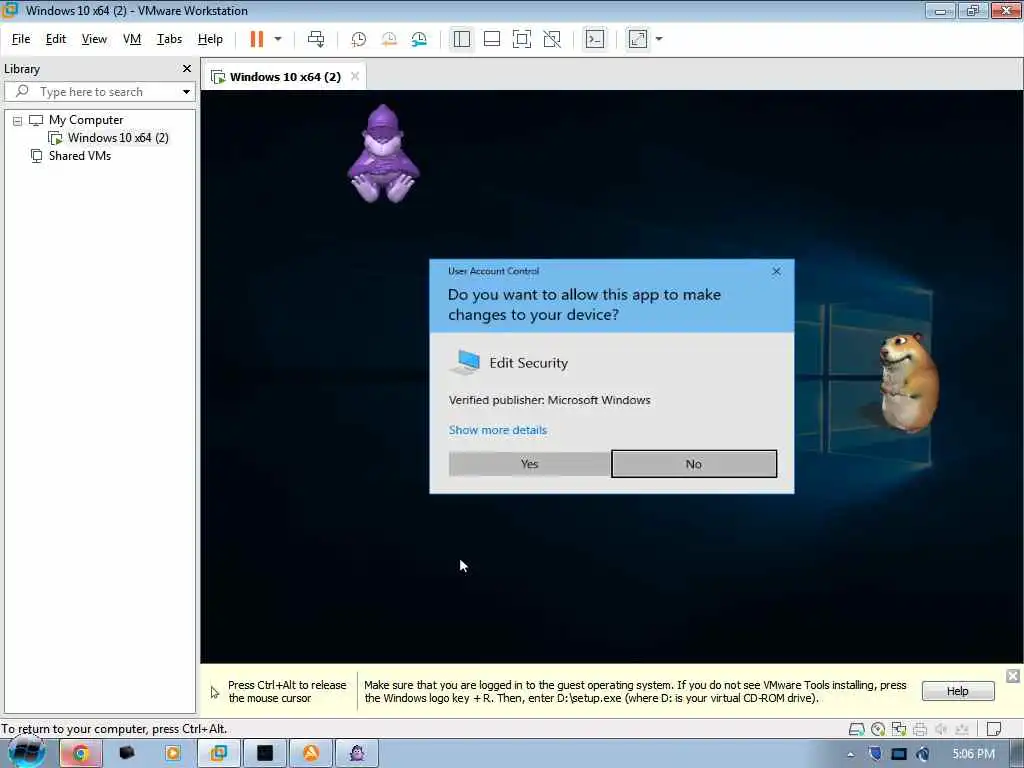
Task: Open the orange Avast taskbar icon
Action: pyautogui.click(x=311, y=754)
